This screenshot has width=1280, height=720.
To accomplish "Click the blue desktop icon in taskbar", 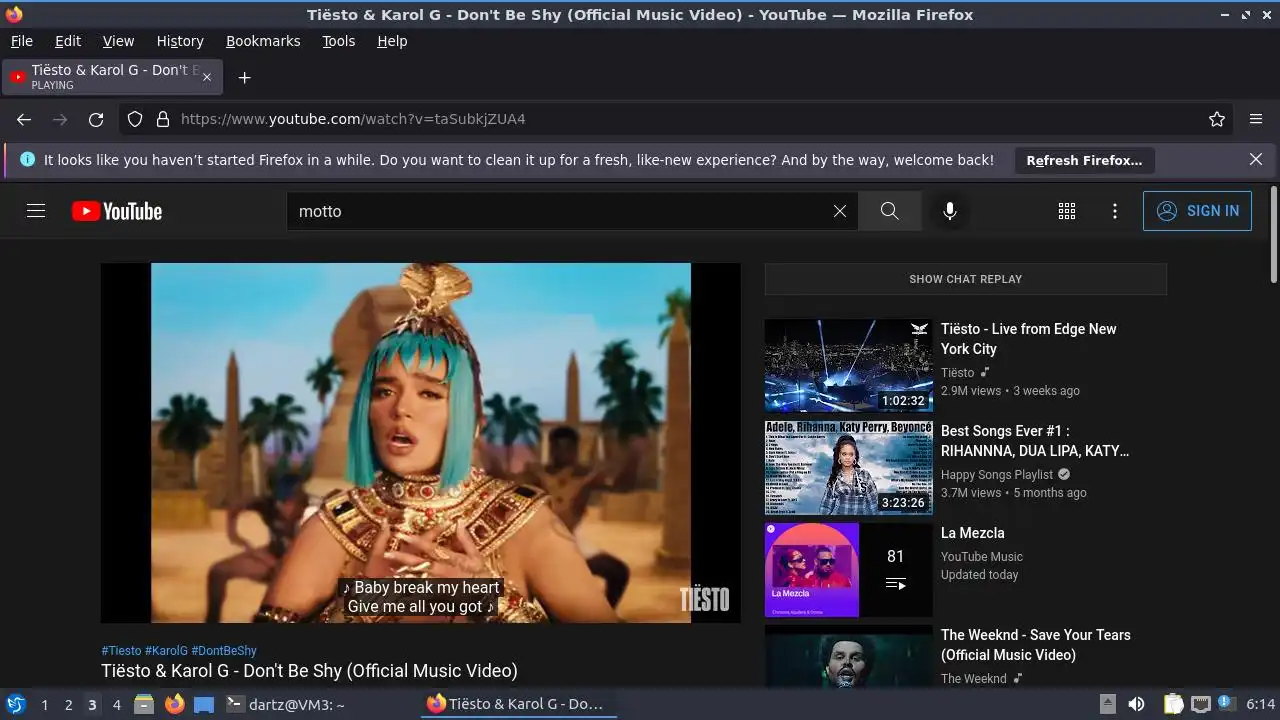I will click(x=204, y=704).
